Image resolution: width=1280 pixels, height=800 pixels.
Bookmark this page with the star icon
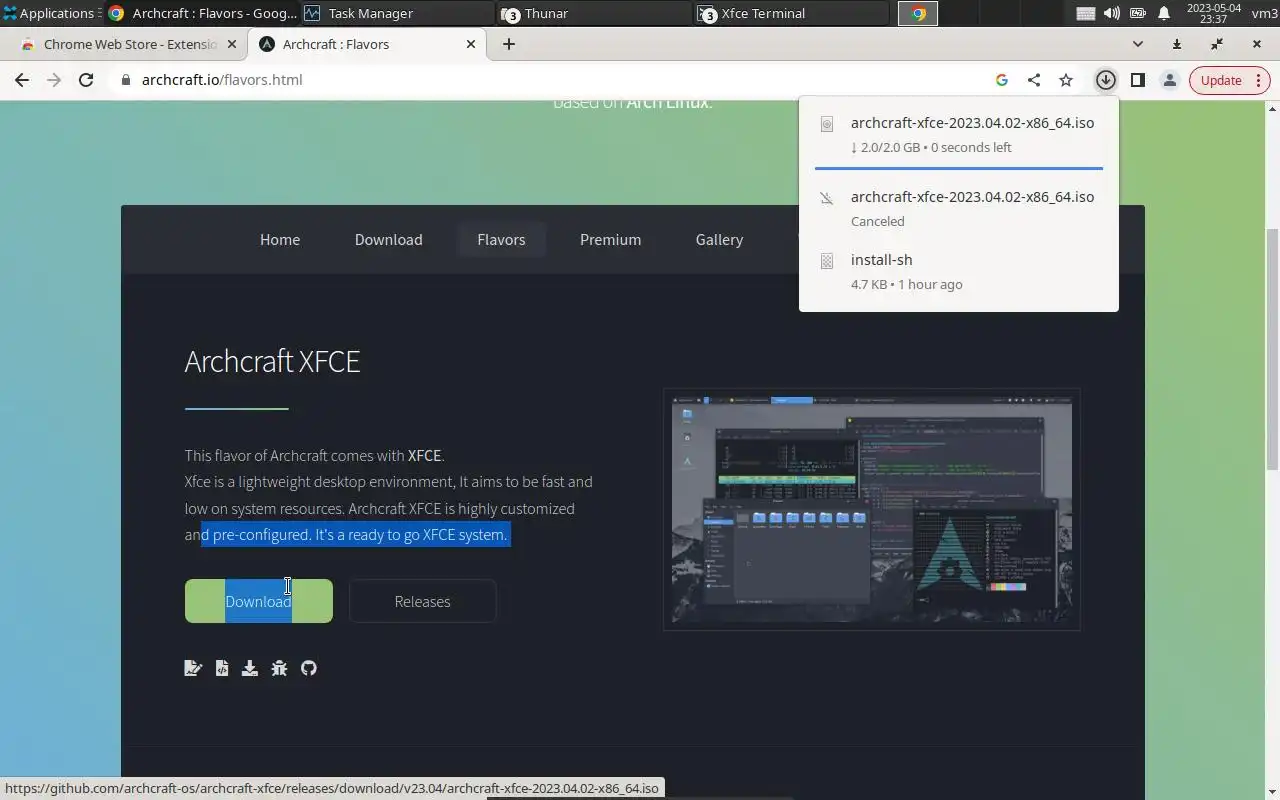[x=1066, y=80]
